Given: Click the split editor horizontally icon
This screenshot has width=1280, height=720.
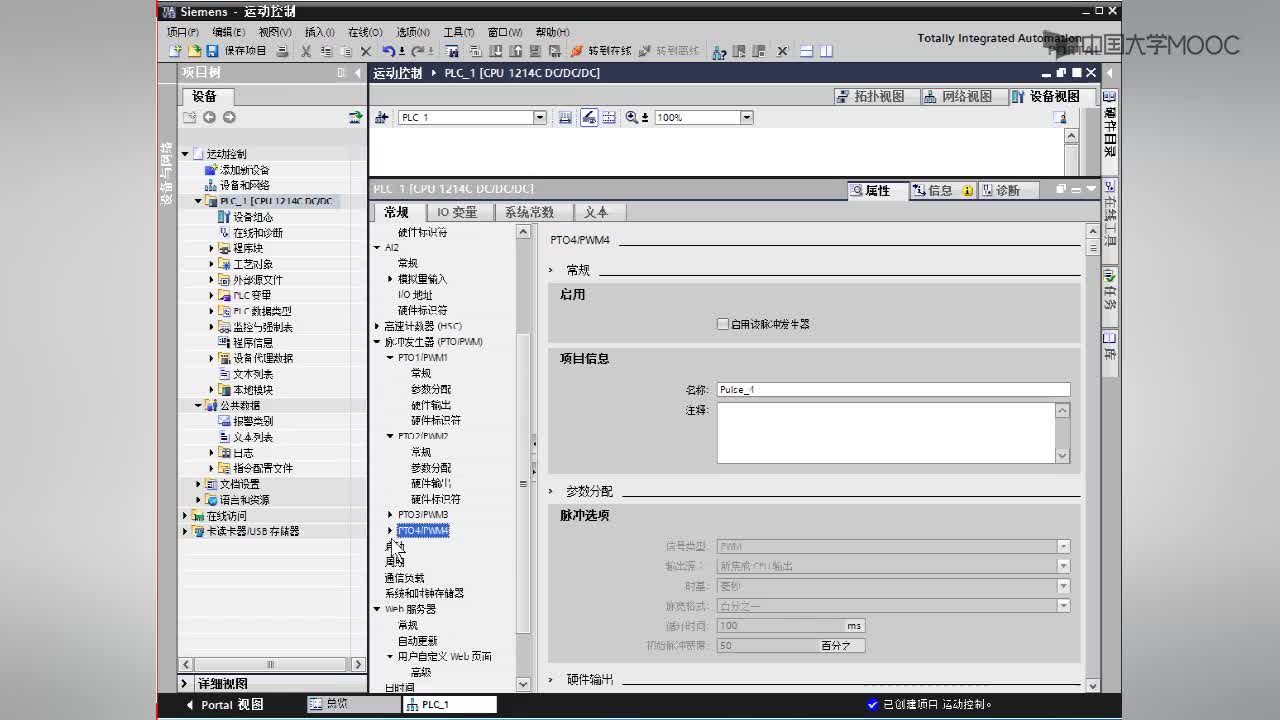Looking at the screenshot, I should point(806,51).
